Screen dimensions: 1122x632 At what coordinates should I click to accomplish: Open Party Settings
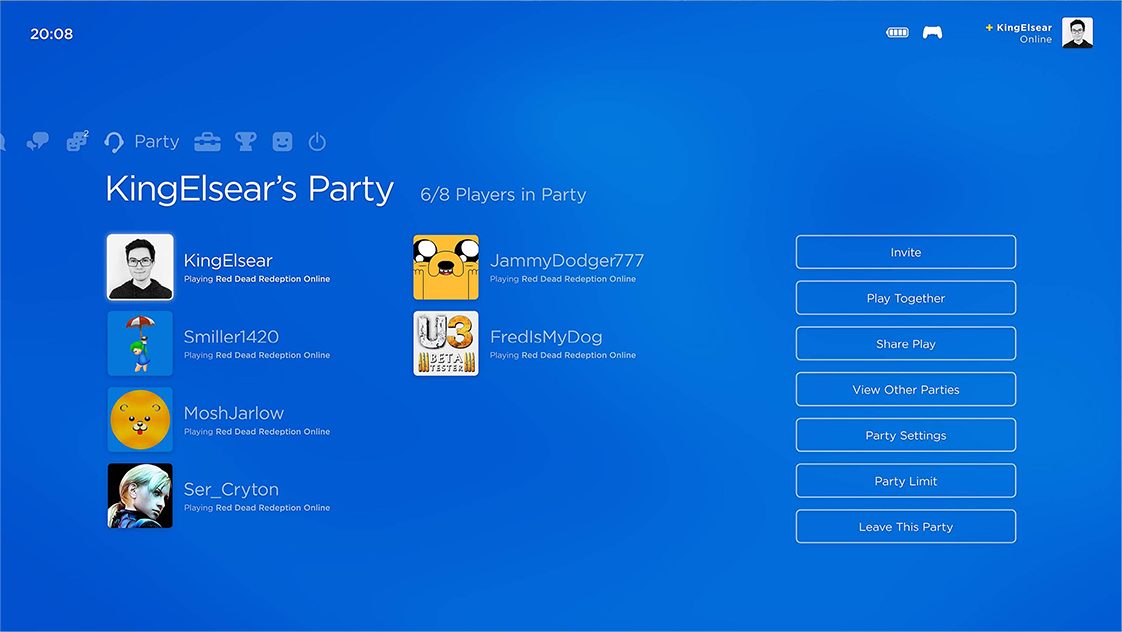tap(905, 436)
